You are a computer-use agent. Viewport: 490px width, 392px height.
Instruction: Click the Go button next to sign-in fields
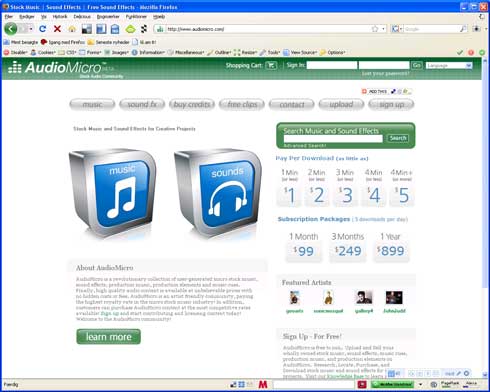point(417,65)
